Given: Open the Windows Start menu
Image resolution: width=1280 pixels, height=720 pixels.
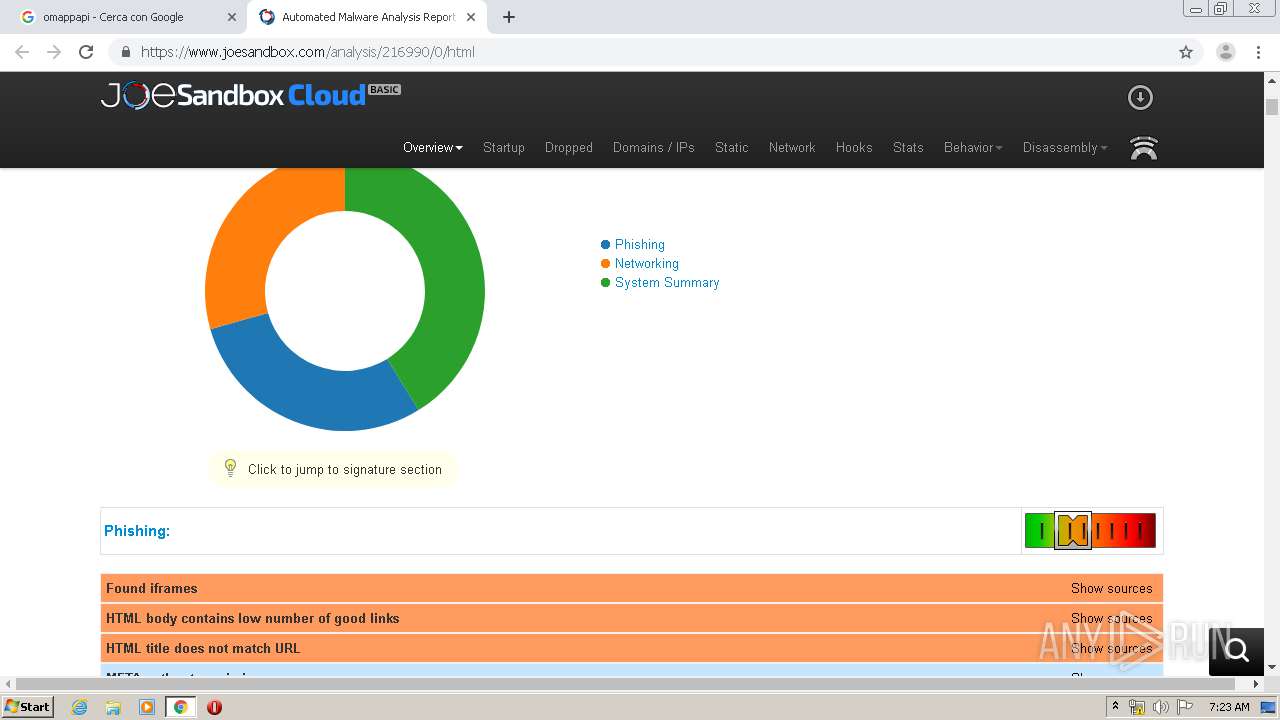Looking at the screenshot, I should [x=28, y=707].
